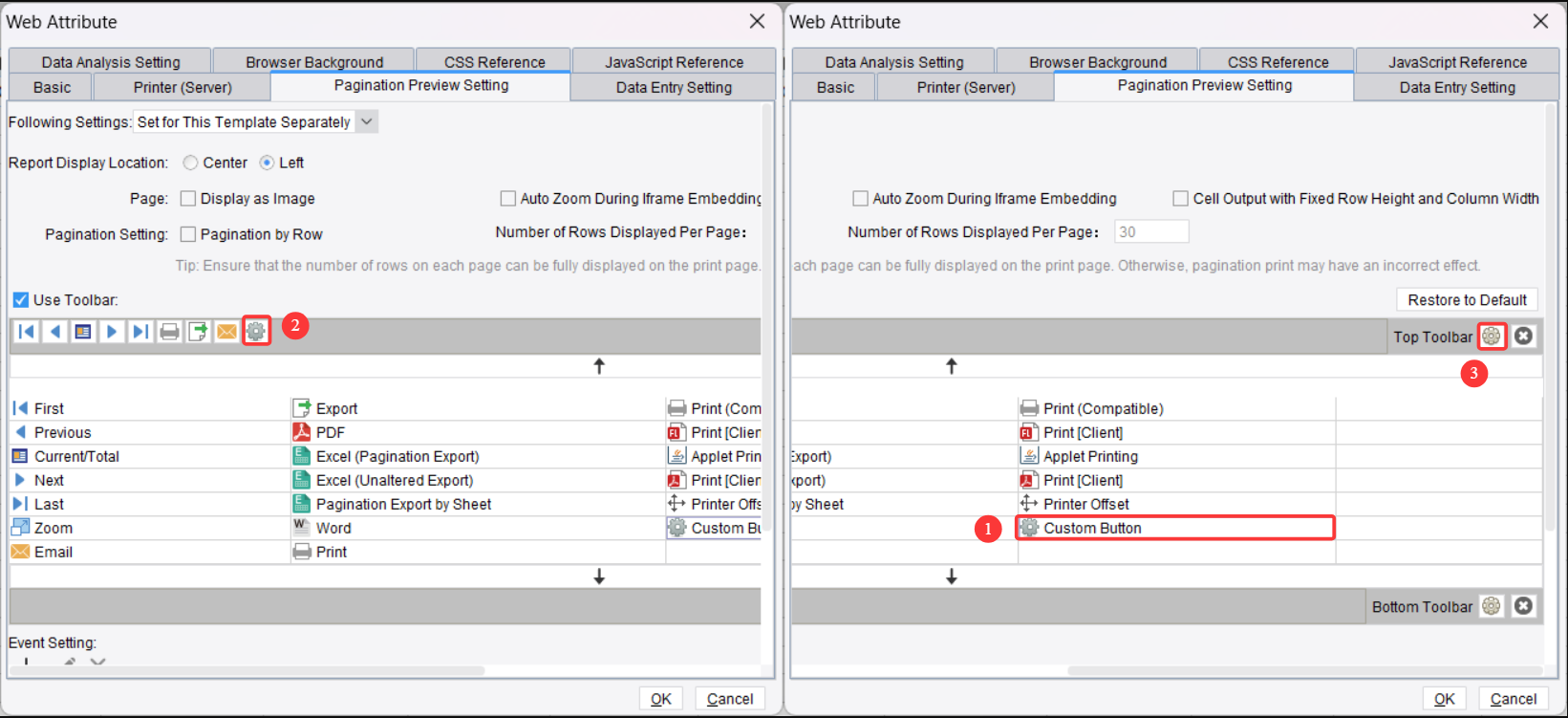Click the horizontal scrollbar in the left window
Viewport: 1568px width, 718px height.
tap(248, 670)
